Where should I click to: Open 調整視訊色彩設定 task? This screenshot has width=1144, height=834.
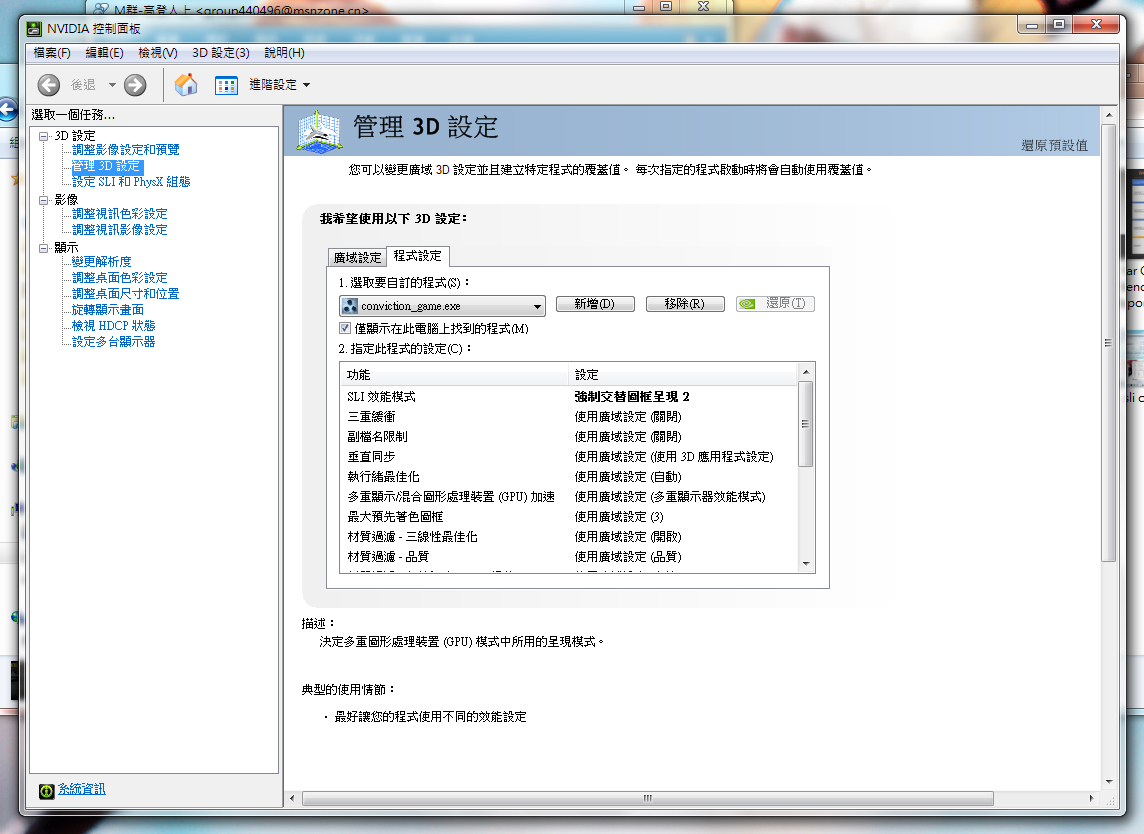tap(120, 214)
